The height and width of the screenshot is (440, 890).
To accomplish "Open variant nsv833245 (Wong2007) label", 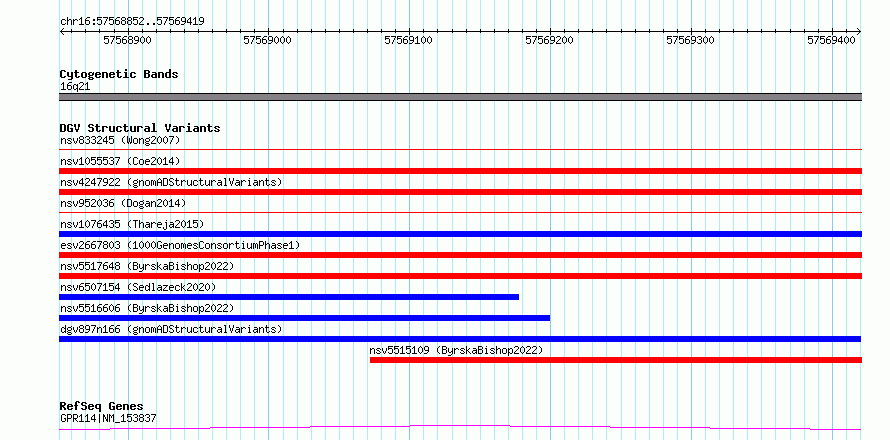I will (120, 140).
